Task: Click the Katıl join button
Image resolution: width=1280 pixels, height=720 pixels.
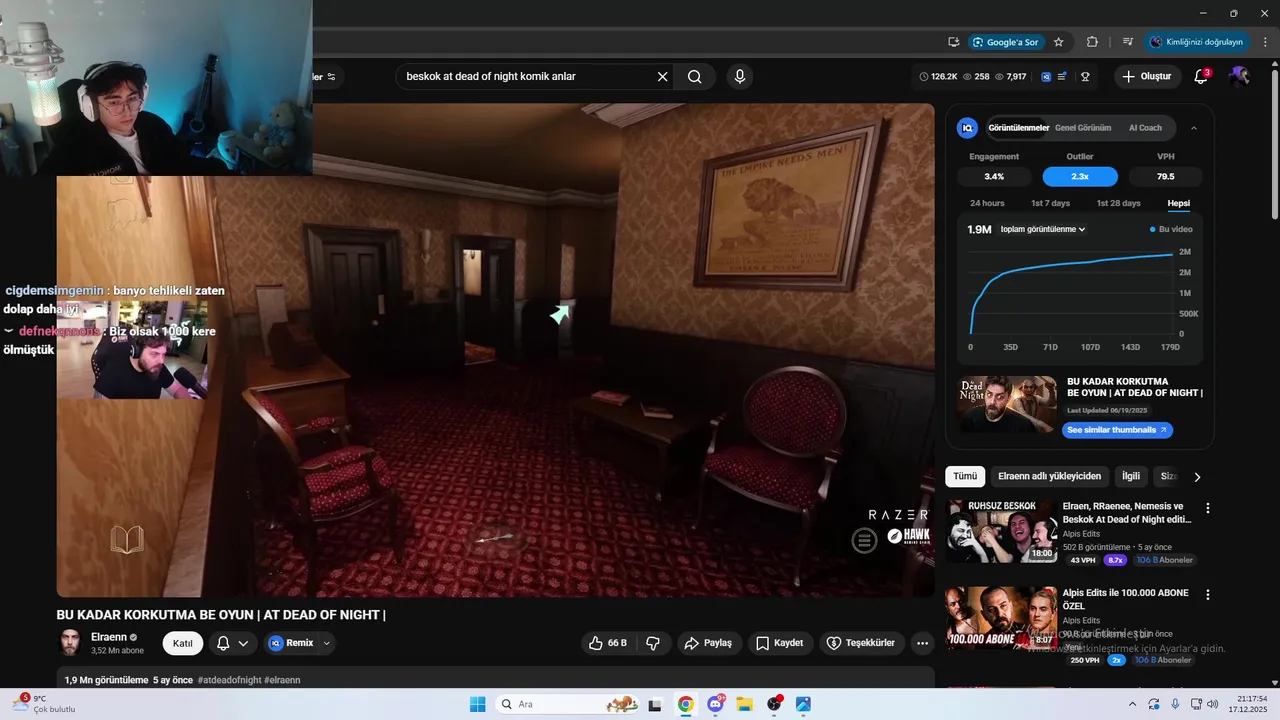Action: tap(183, 643)
